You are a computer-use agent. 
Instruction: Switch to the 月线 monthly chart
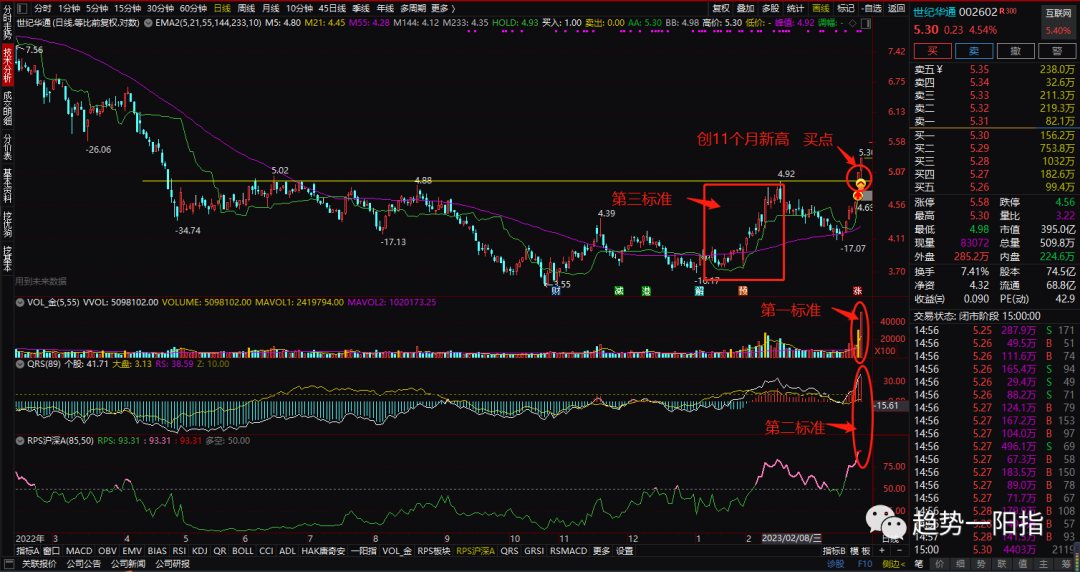[x=271, y=8]
